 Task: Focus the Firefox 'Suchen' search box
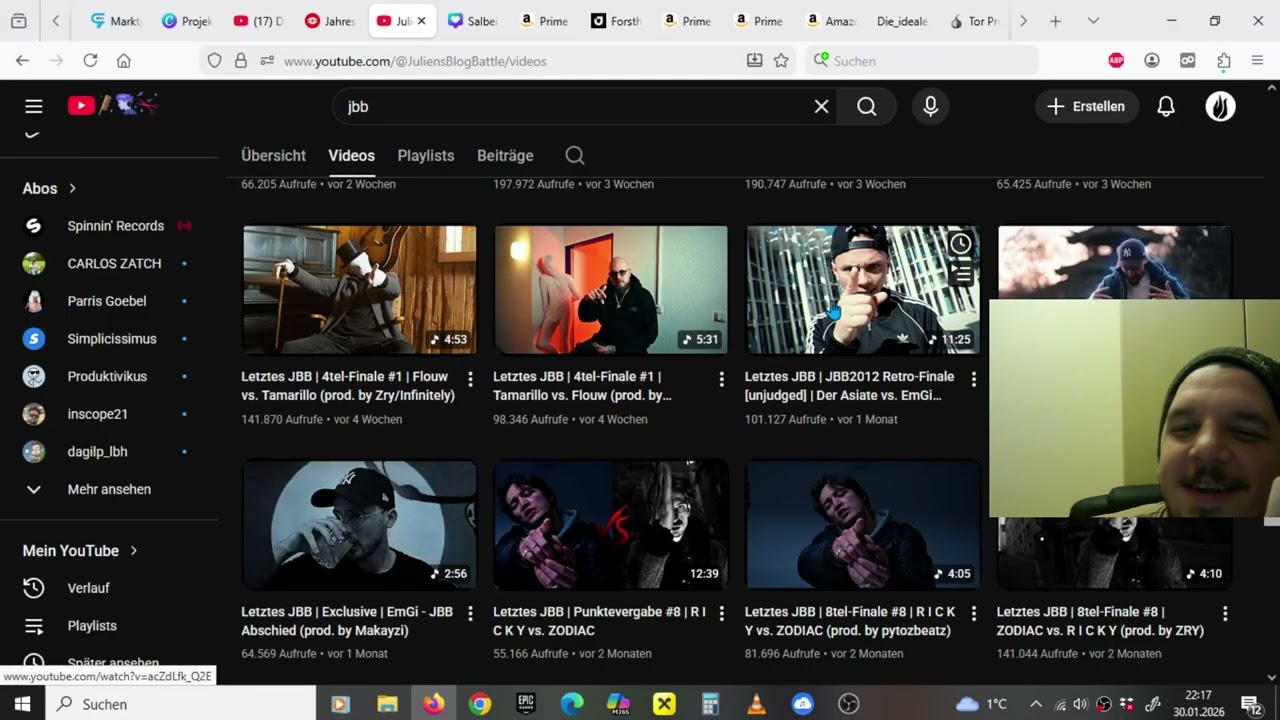(x=920, y=61)
